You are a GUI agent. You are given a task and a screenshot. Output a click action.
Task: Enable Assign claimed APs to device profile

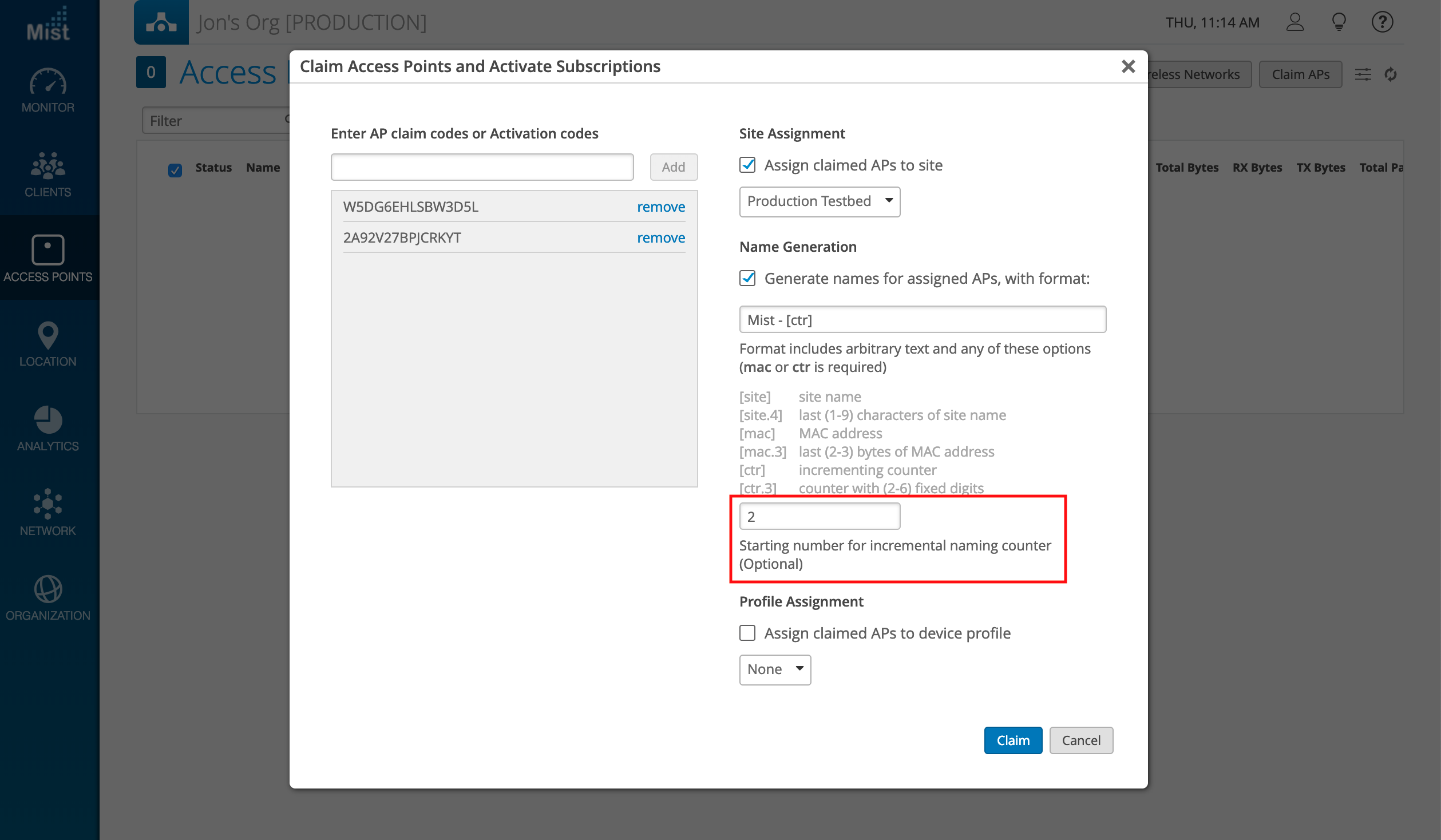click(747, 633)
